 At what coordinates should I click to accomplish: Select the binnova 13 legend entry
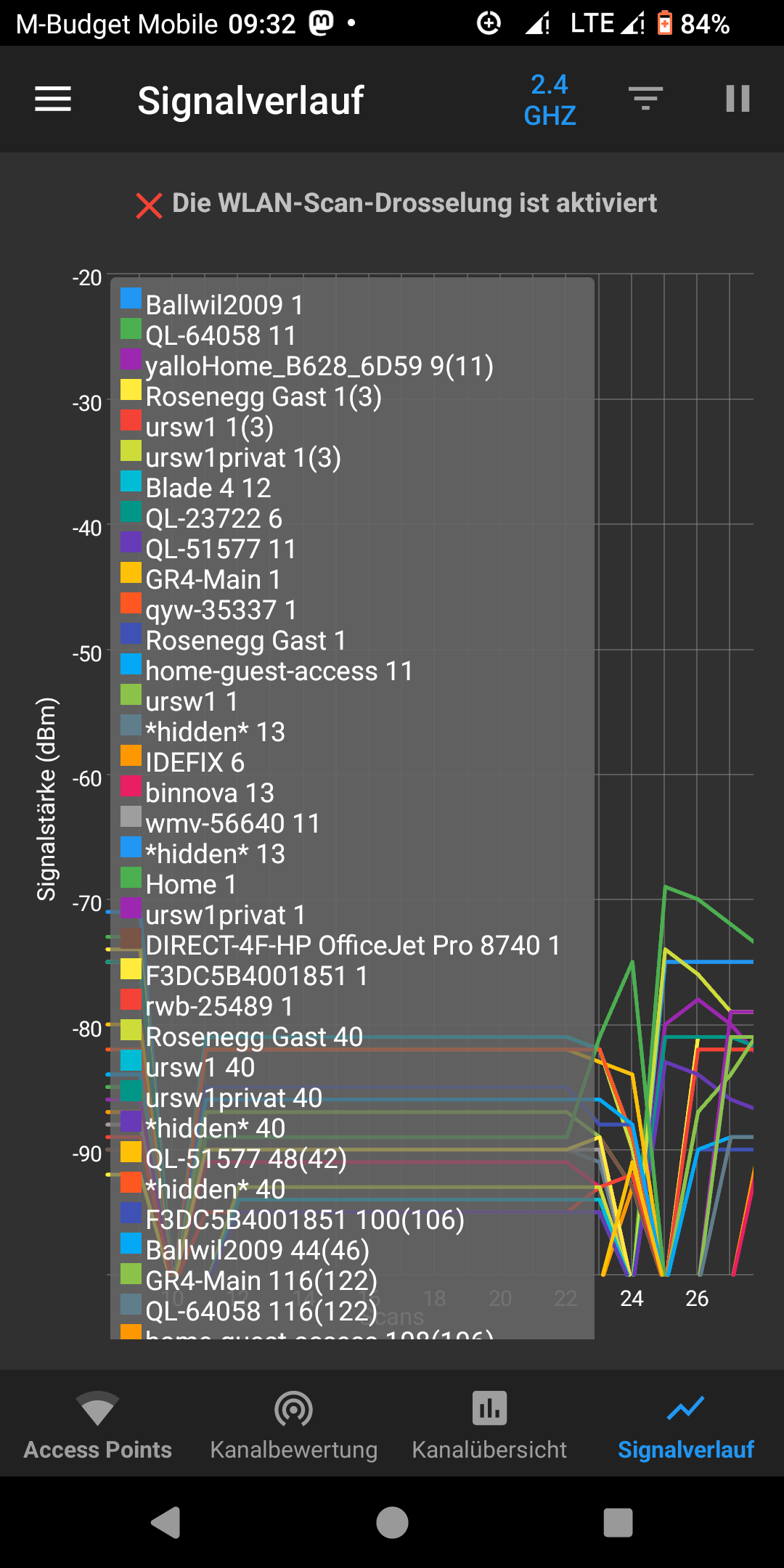pos(209,793)
